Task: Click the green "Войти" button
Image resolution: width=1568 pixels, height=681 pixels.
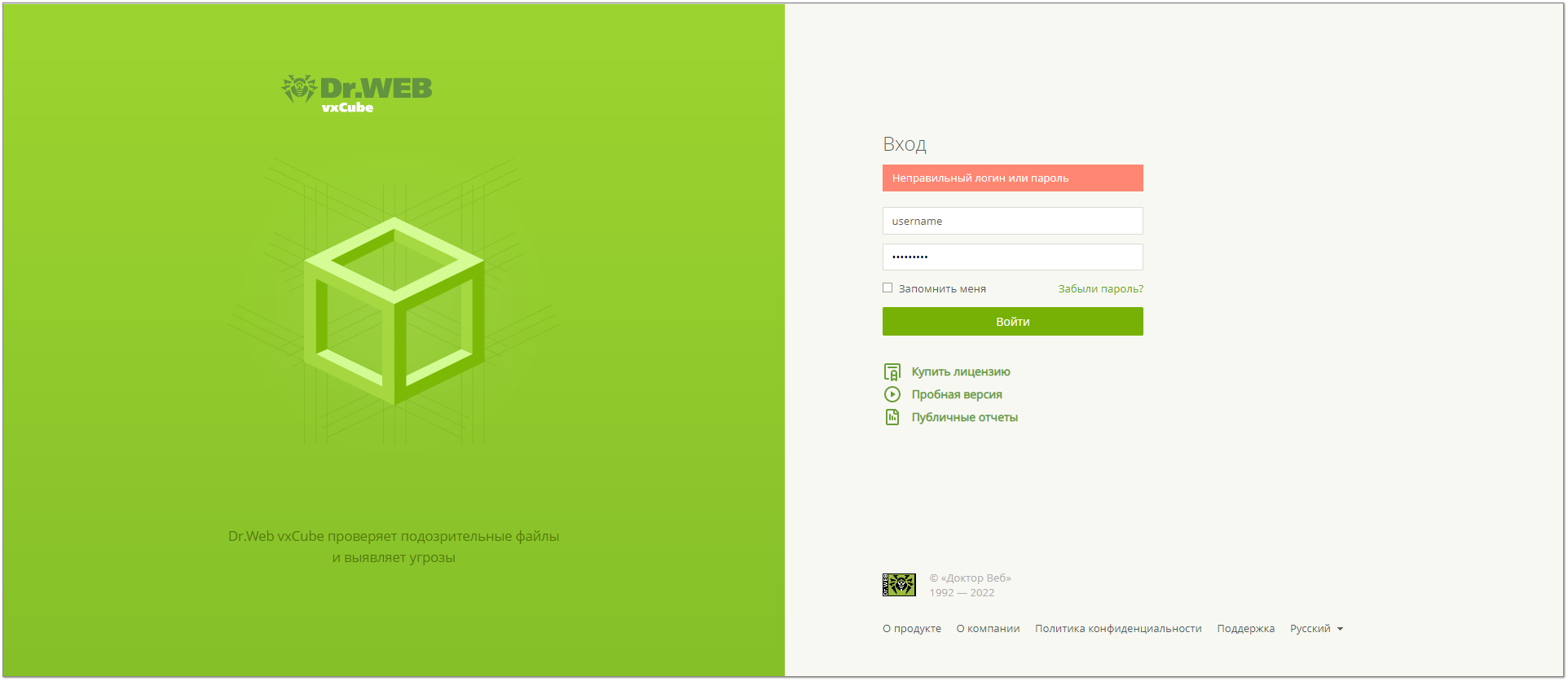Action: coord(1012,322)
